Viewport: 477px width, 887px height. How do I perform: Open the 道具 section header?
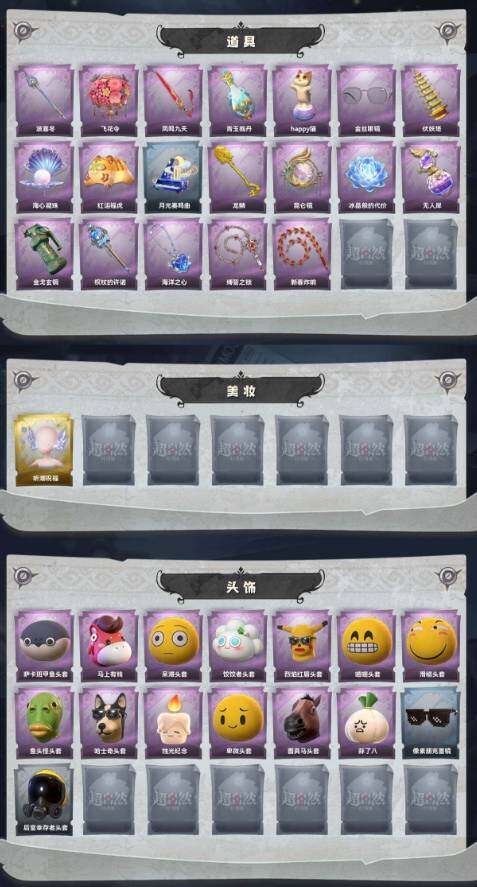click(240, 40)
